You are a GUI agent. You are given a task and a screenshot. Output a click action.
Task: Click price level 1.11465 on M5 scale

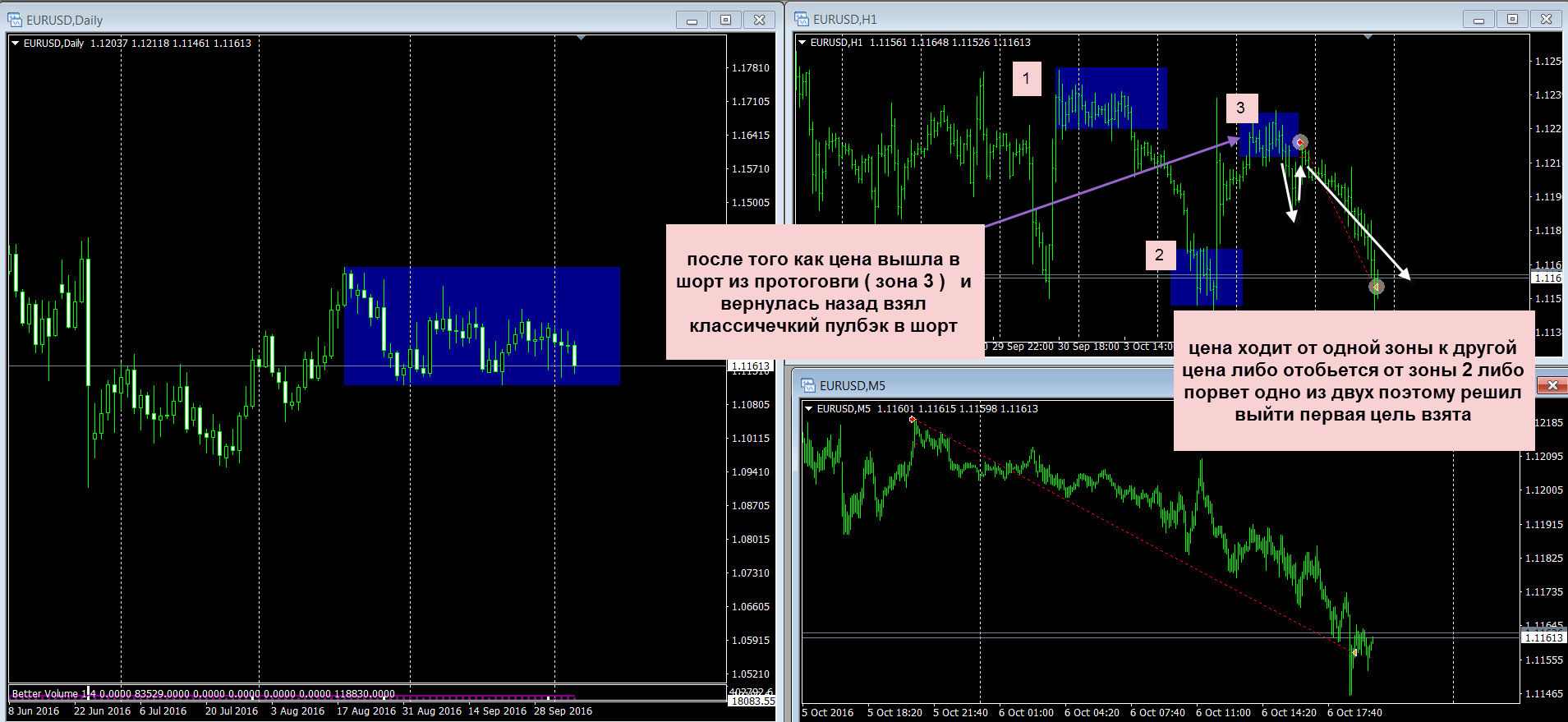click(1544, 694)
